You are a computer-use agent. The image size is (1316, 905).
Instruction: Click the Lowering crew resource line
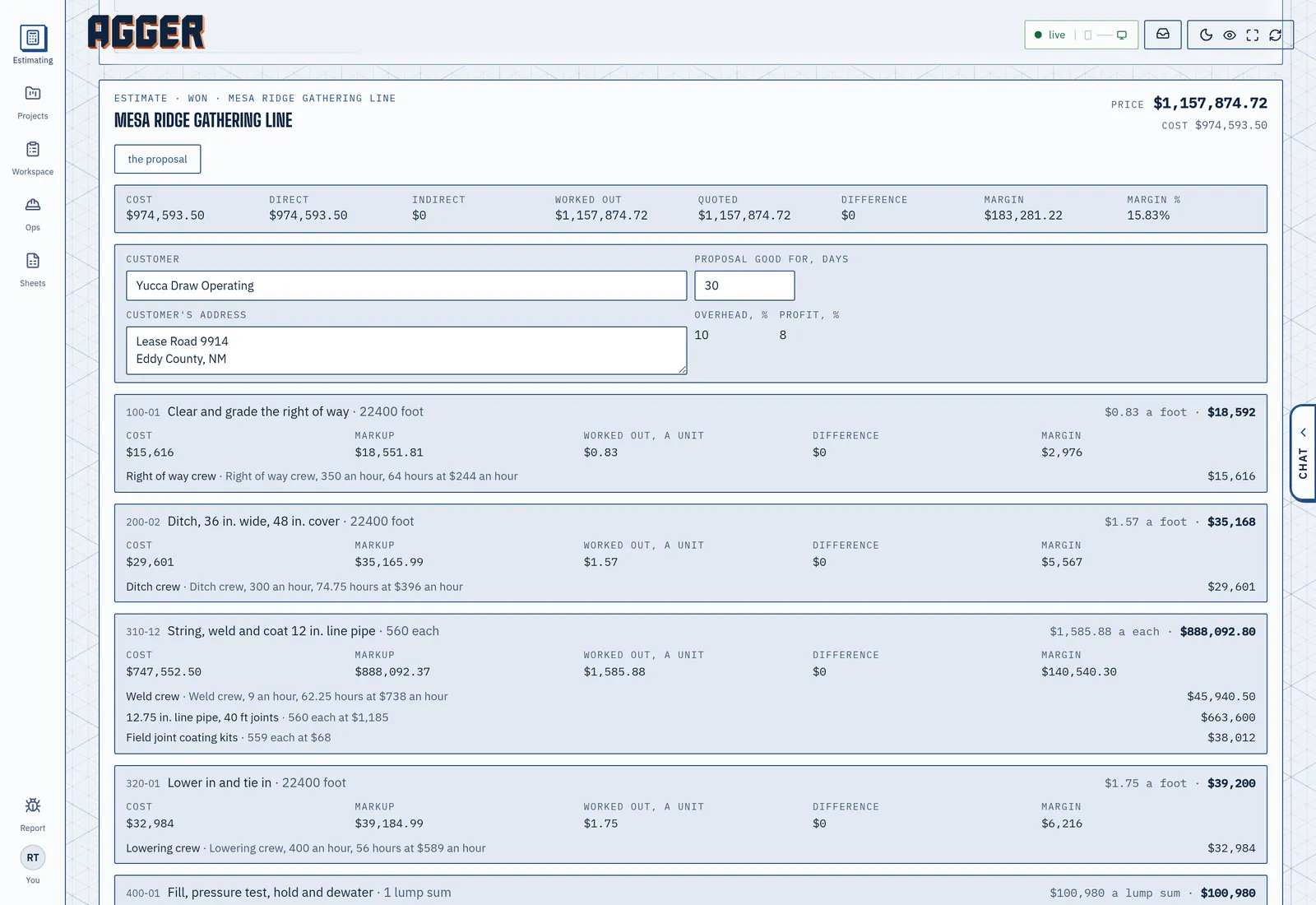[x=691, y=848]
